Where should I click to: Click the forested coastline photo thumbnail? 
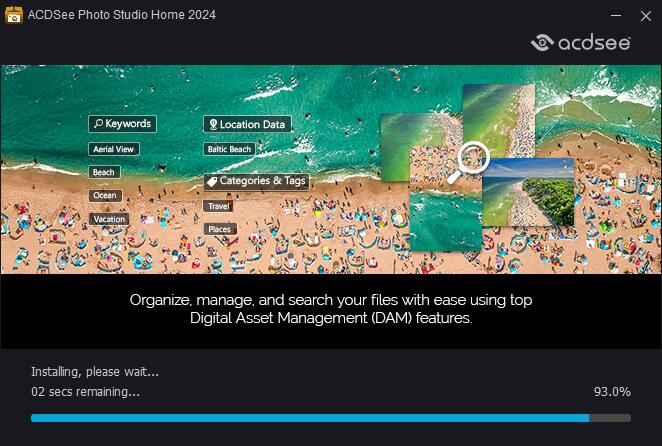coord(528,192)
